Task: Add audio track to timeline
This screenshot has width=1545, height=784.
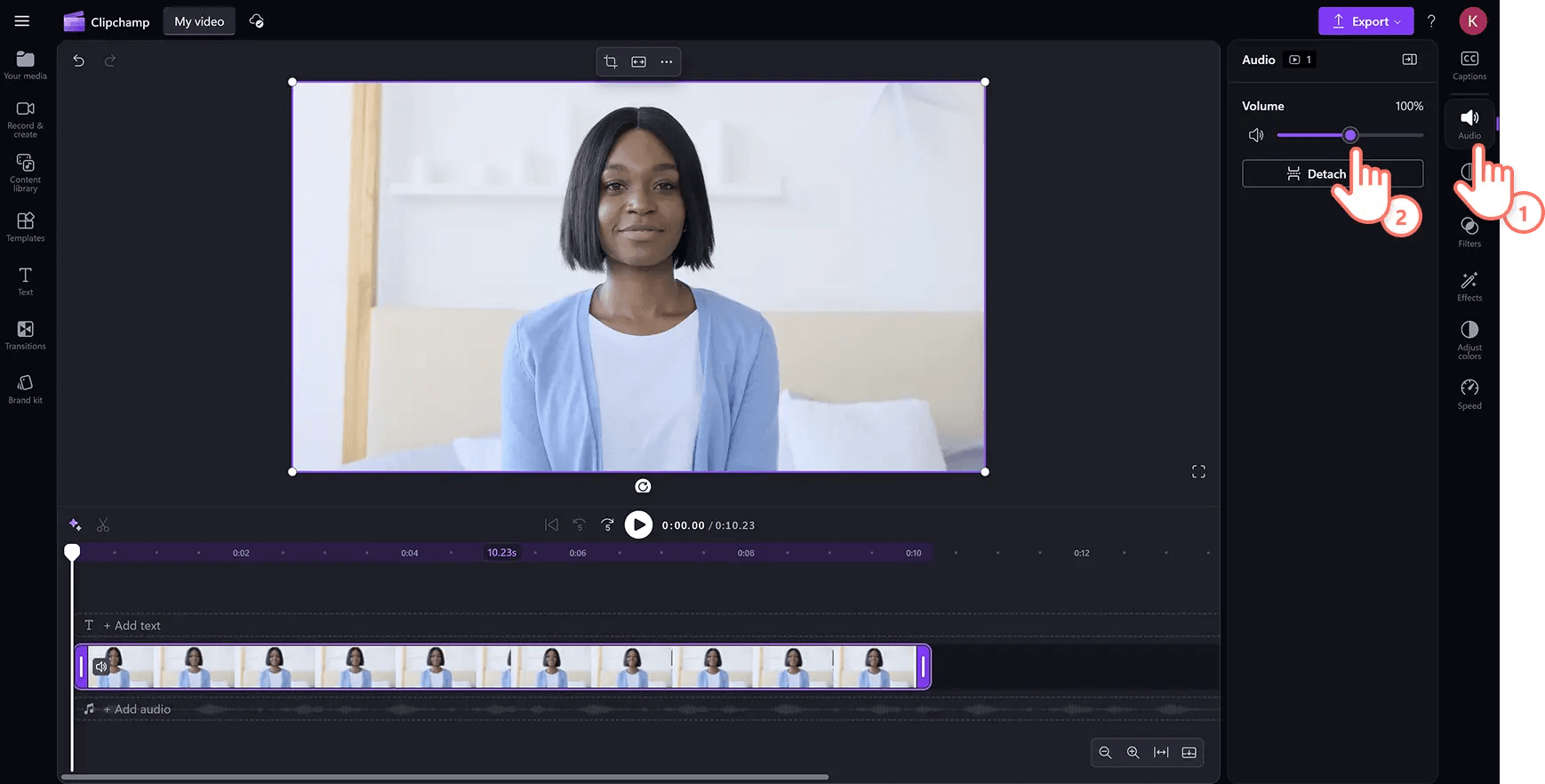Action: [x=136, y=709]
